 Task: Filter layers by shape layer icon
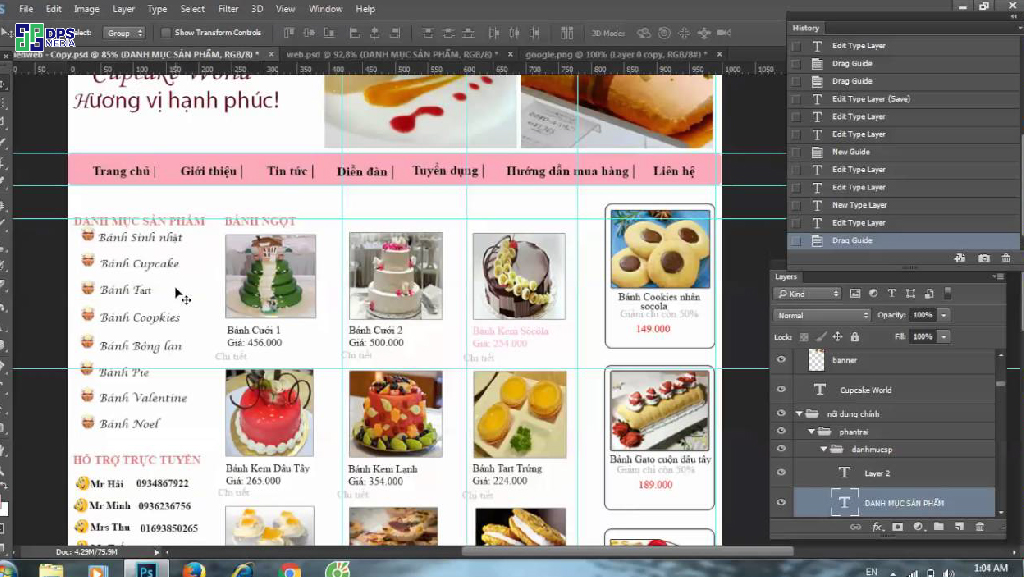(x=910, y=294)
